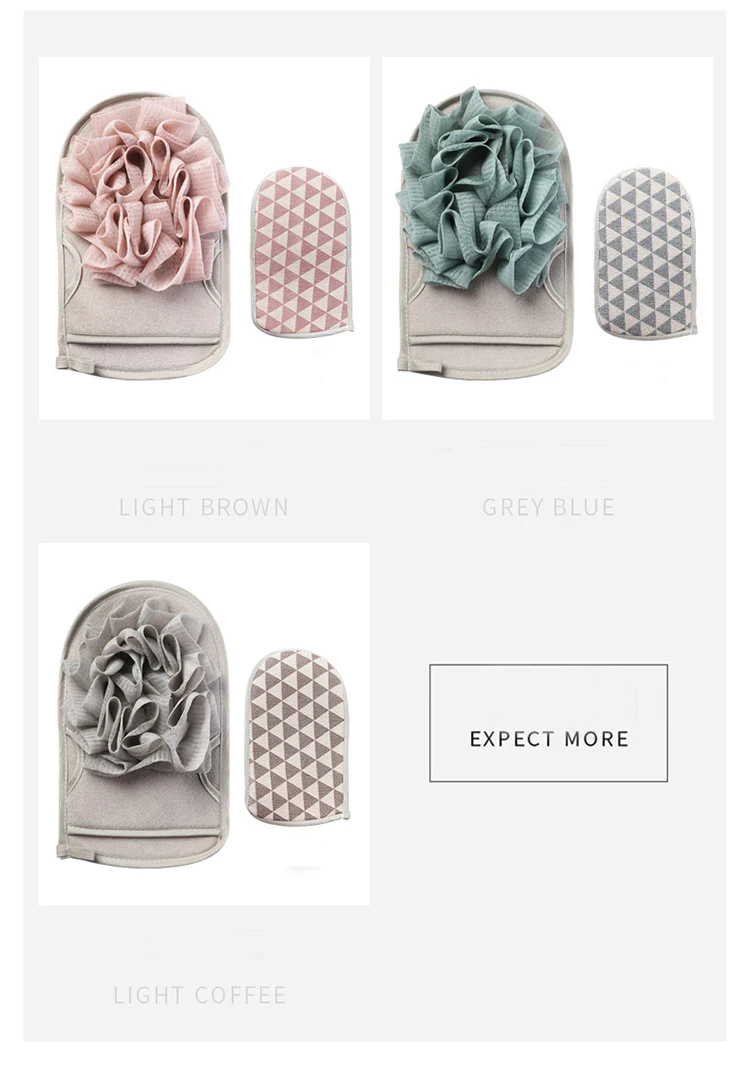Click the bottom cuff of grey-flower glove

tap(142, 845)
